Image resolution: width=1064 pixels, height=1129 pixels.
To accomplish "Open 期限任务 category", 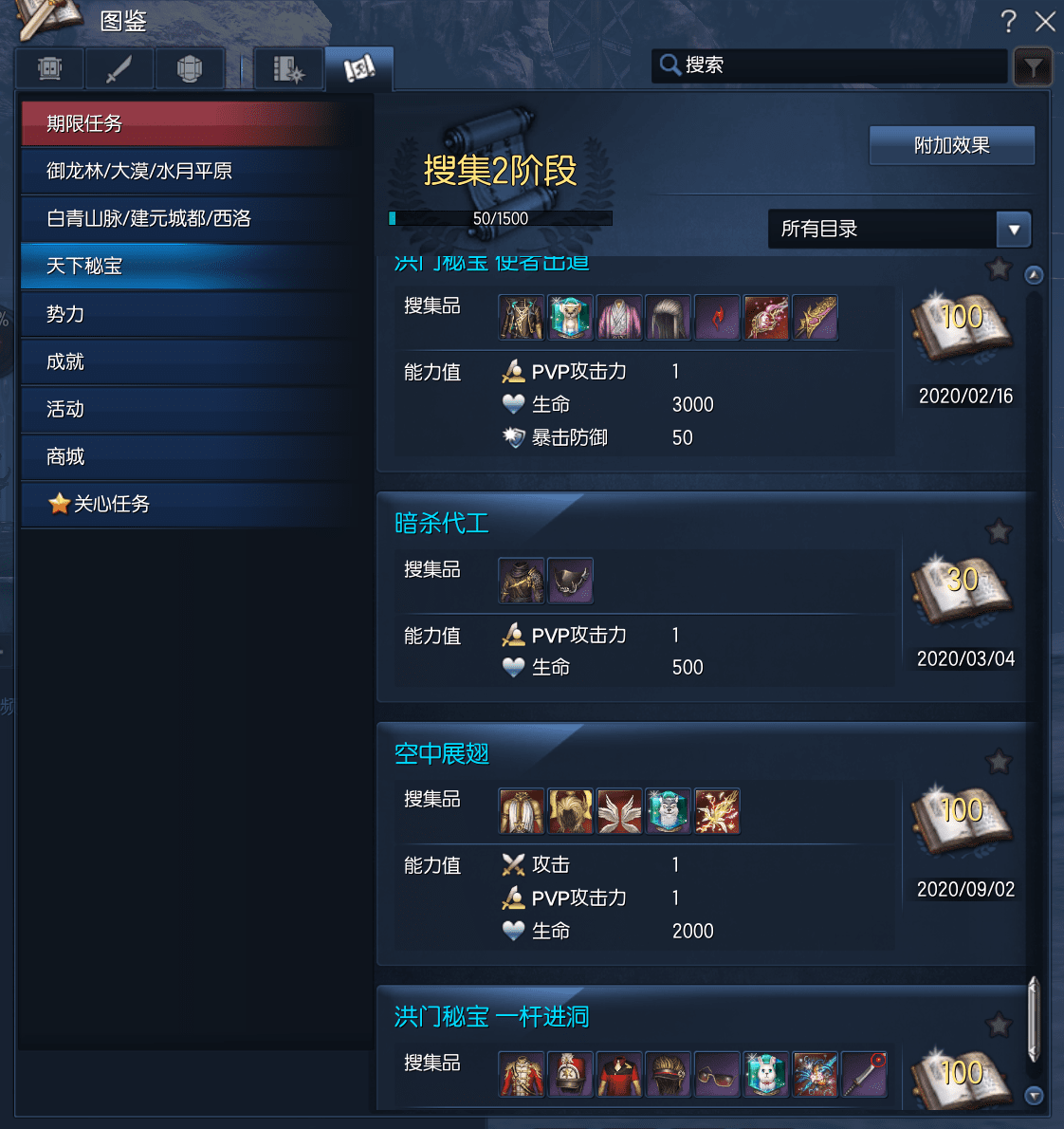I will [195, 124].
